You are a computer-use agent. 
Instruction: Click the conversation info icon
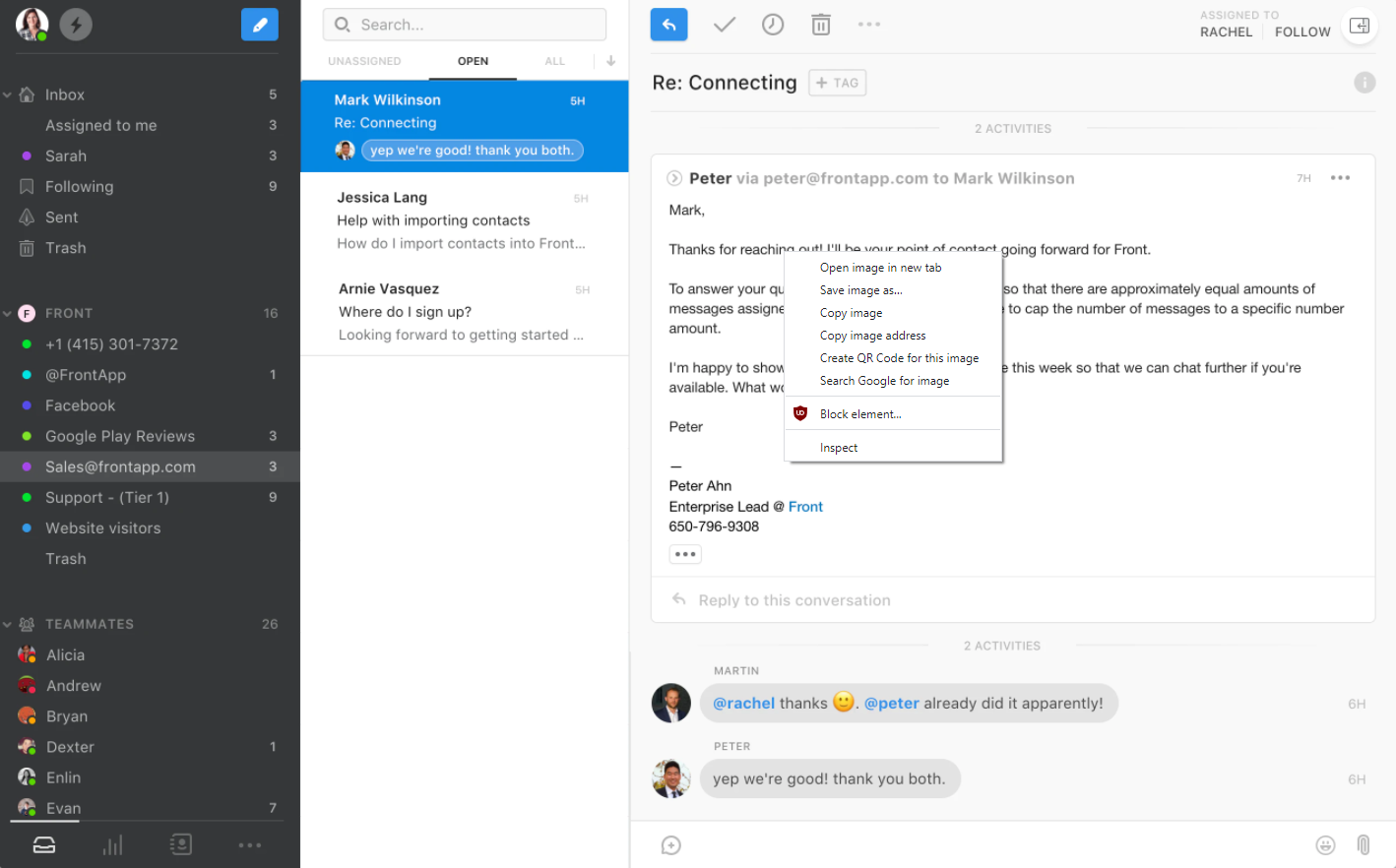point(1364,83)
